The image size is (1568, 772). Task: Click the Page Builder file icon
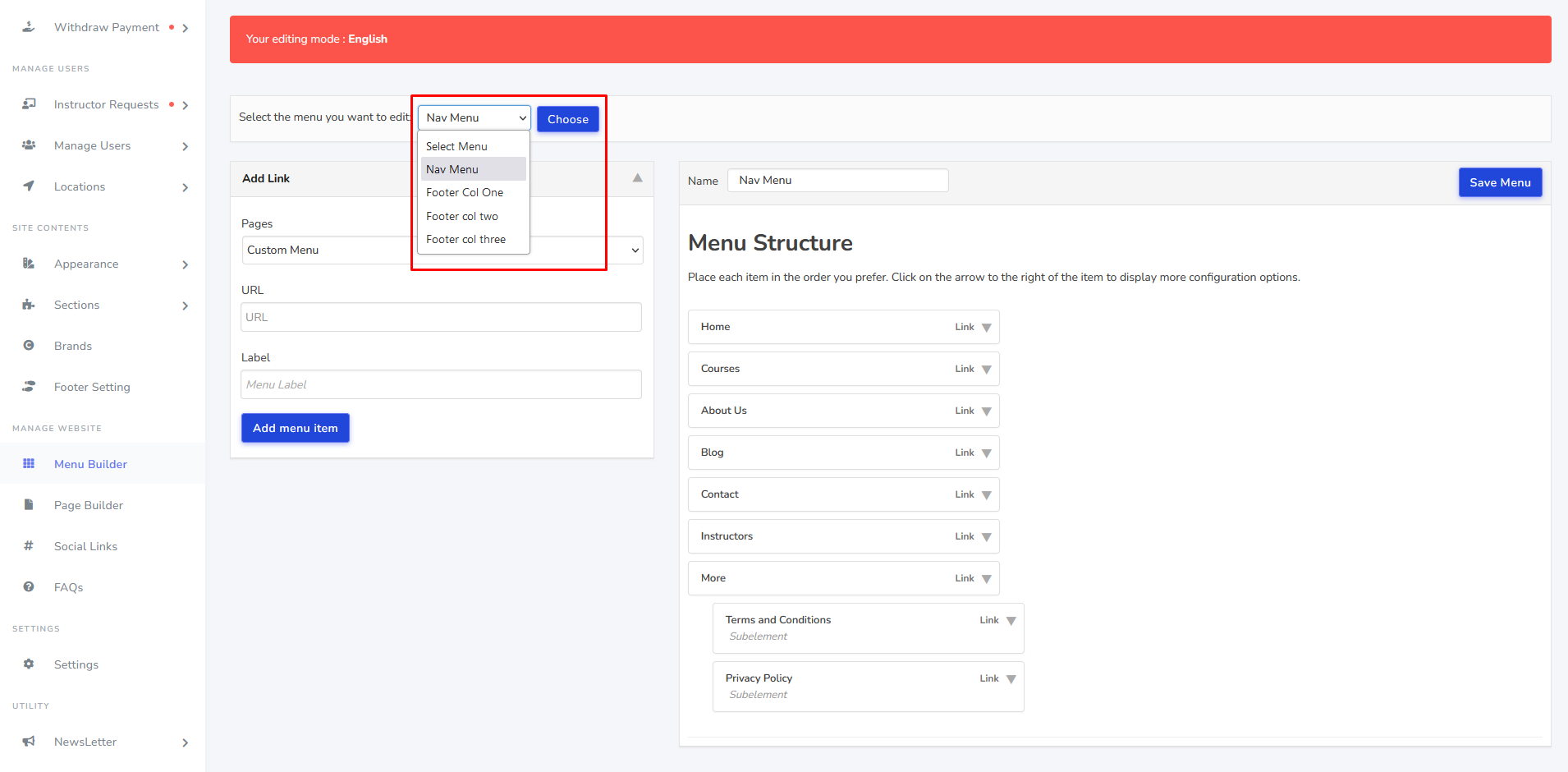[29, 505]
